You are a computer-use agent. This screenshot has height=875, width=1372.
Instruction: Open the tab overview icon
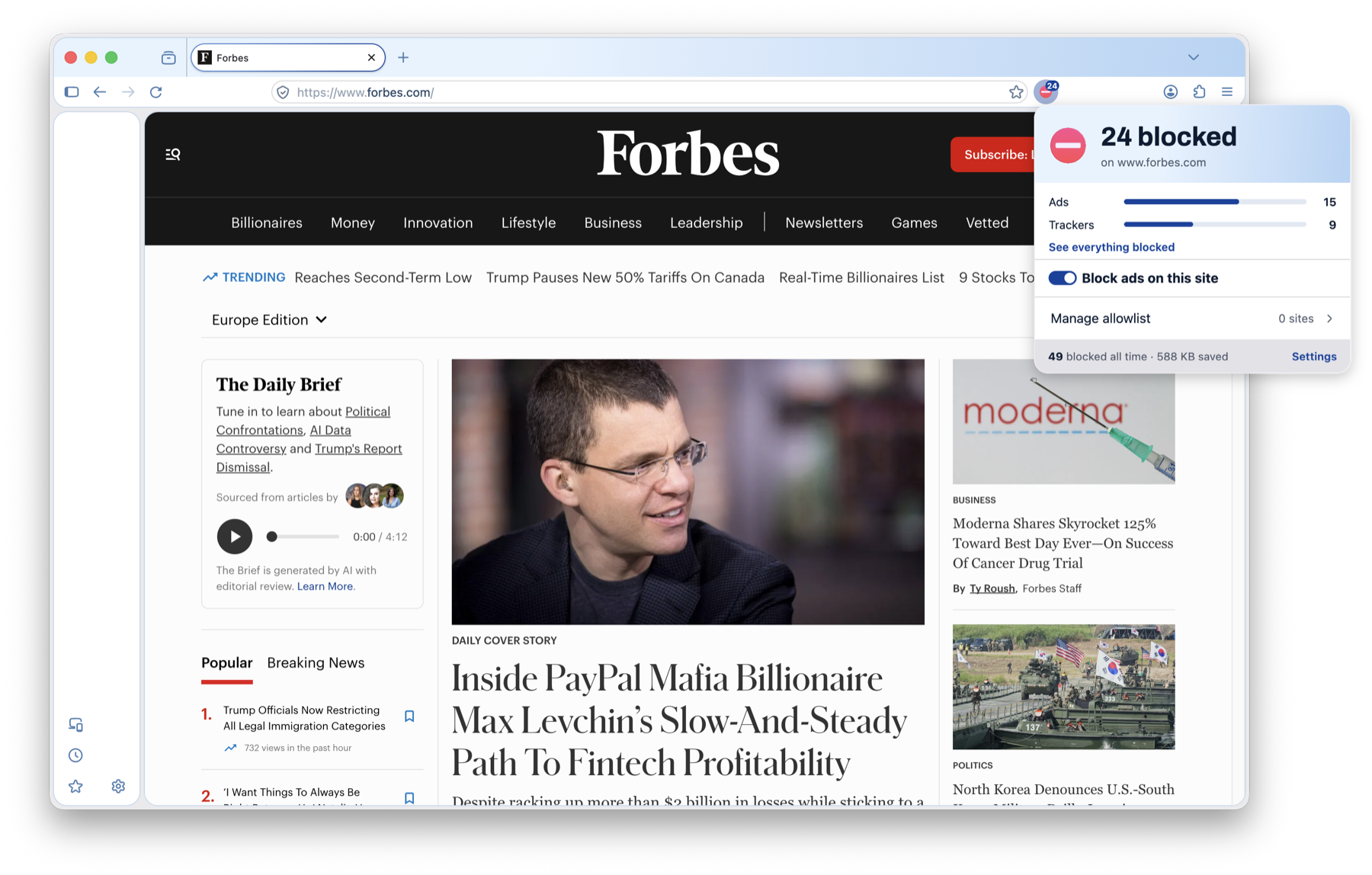pos(168,58)
